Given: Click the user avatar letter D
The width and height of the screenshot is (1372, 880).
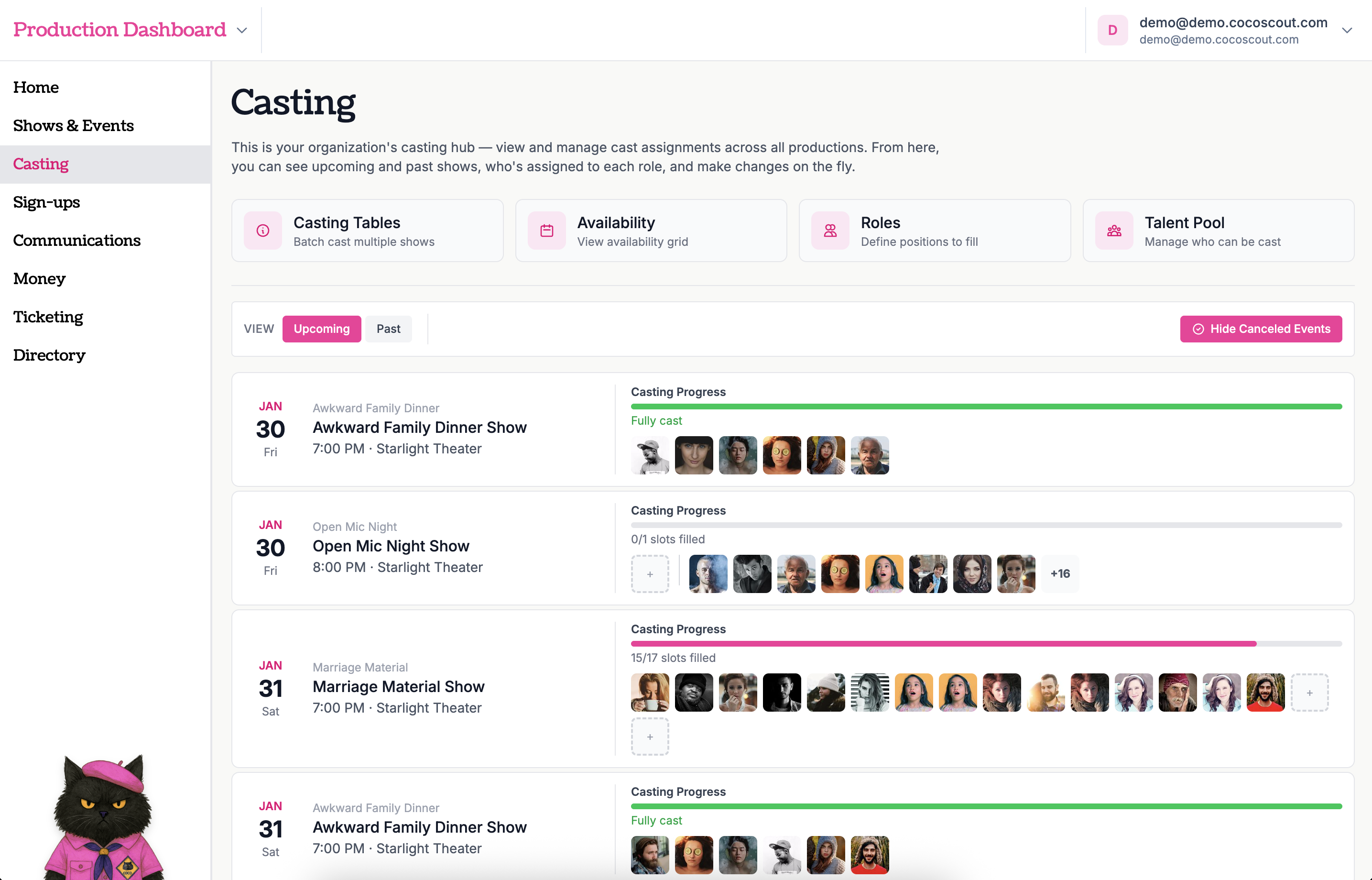Looking at the screenshot, I should coord(1112,30).
